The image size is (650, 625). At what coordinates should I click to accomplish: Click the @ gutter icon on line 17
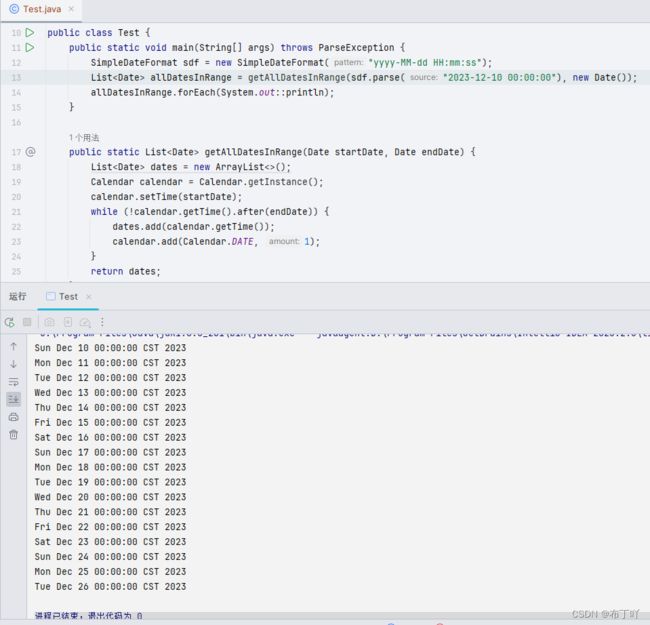point(30,152)
